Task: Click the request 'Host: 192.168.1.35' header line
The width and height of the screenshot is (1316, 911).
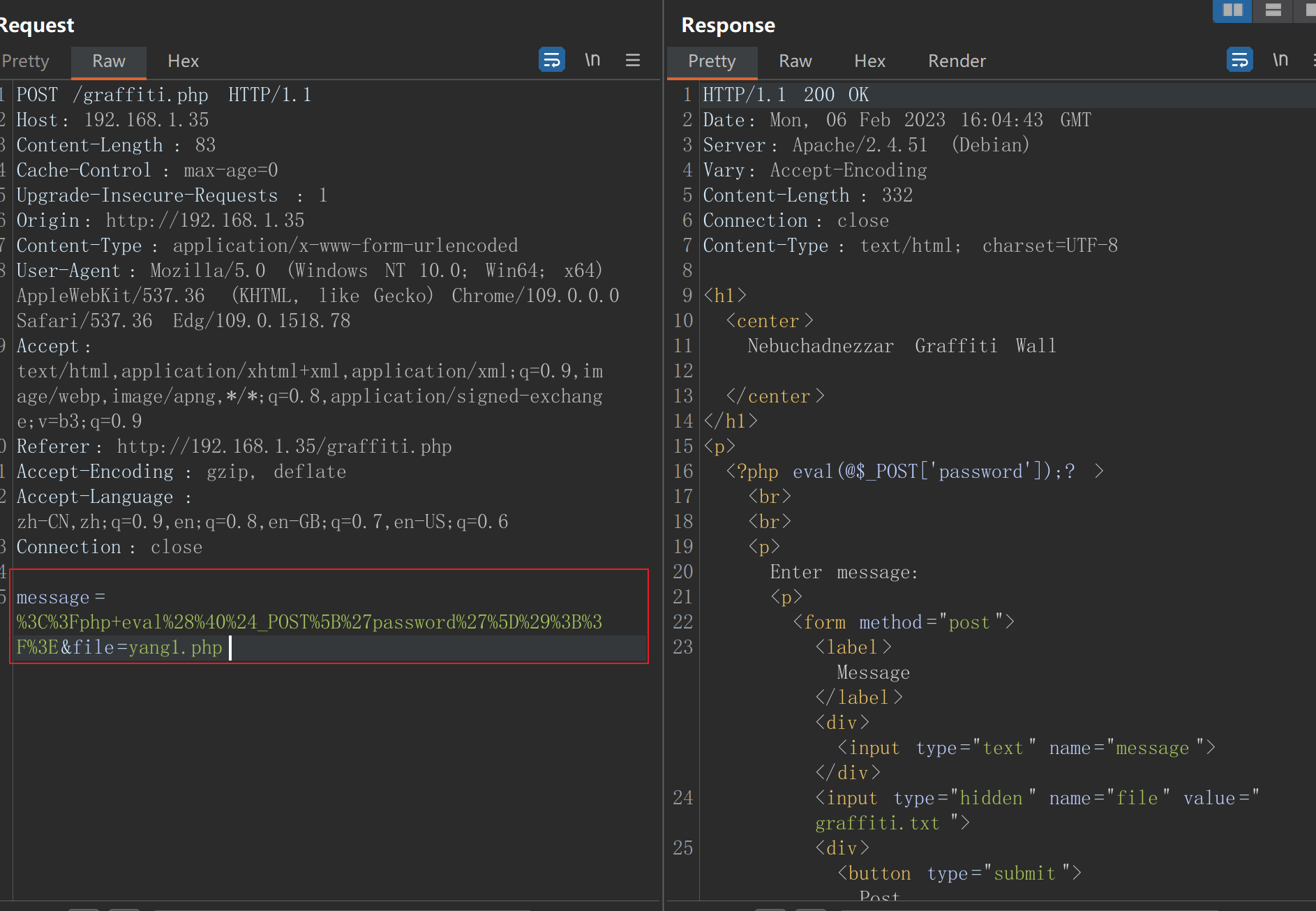Action: point(113,120)
